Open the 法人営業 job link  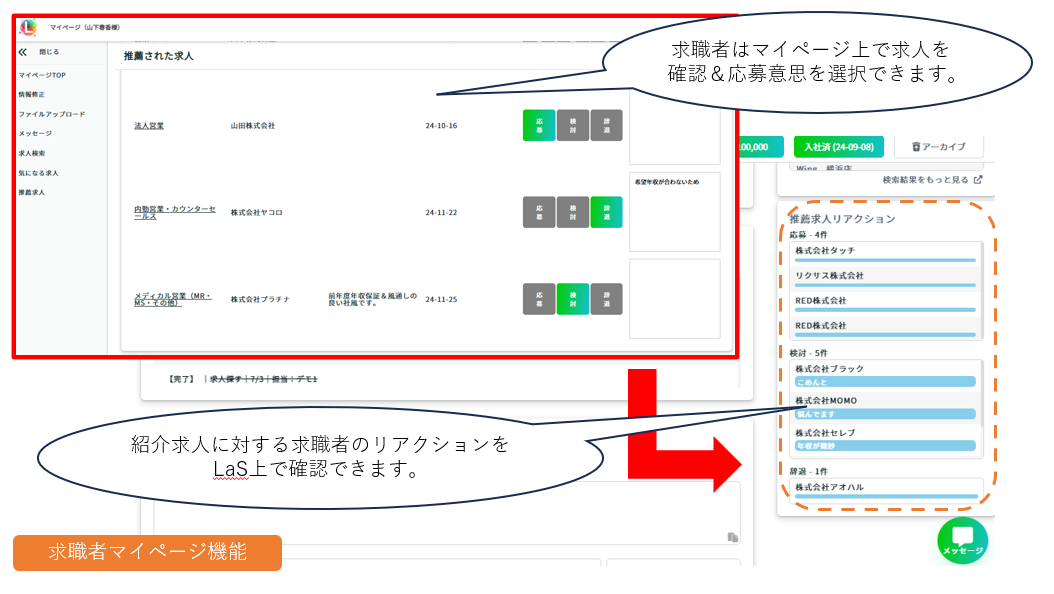point(149,126)
